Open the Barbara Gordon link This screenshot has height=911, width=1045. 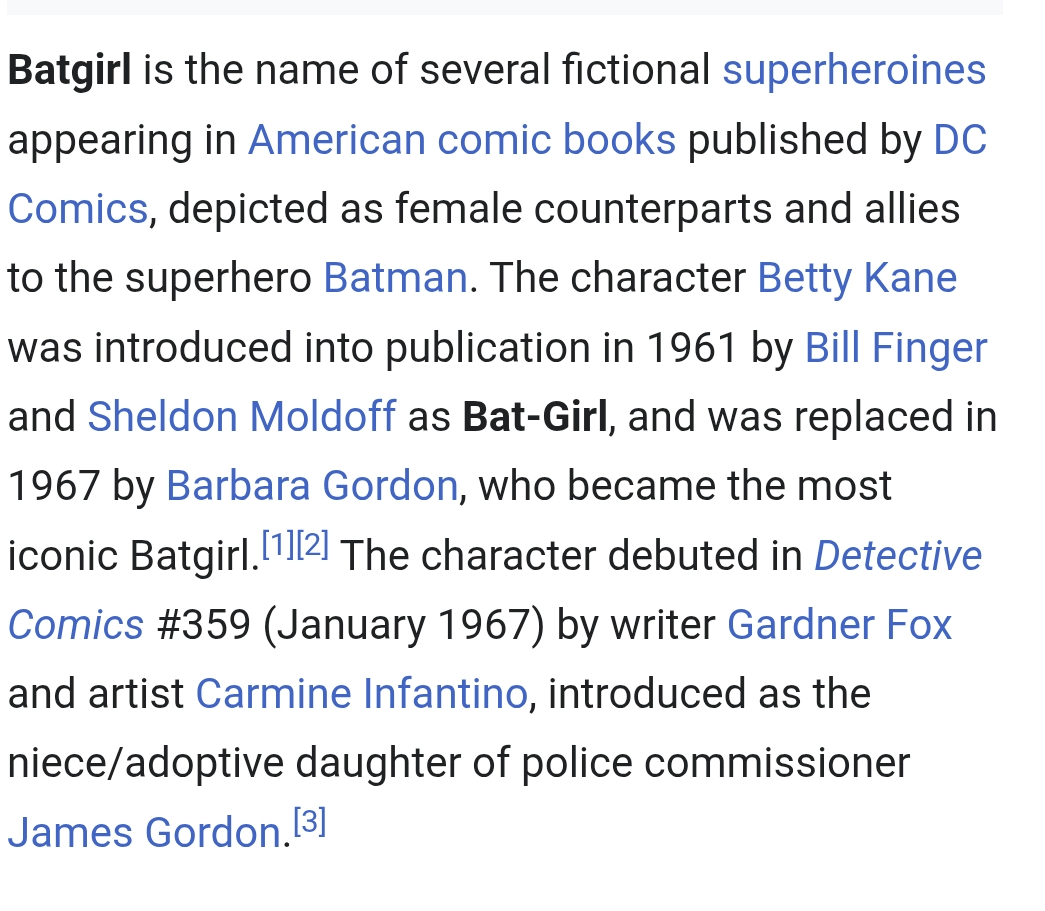(x=312, y=485)
